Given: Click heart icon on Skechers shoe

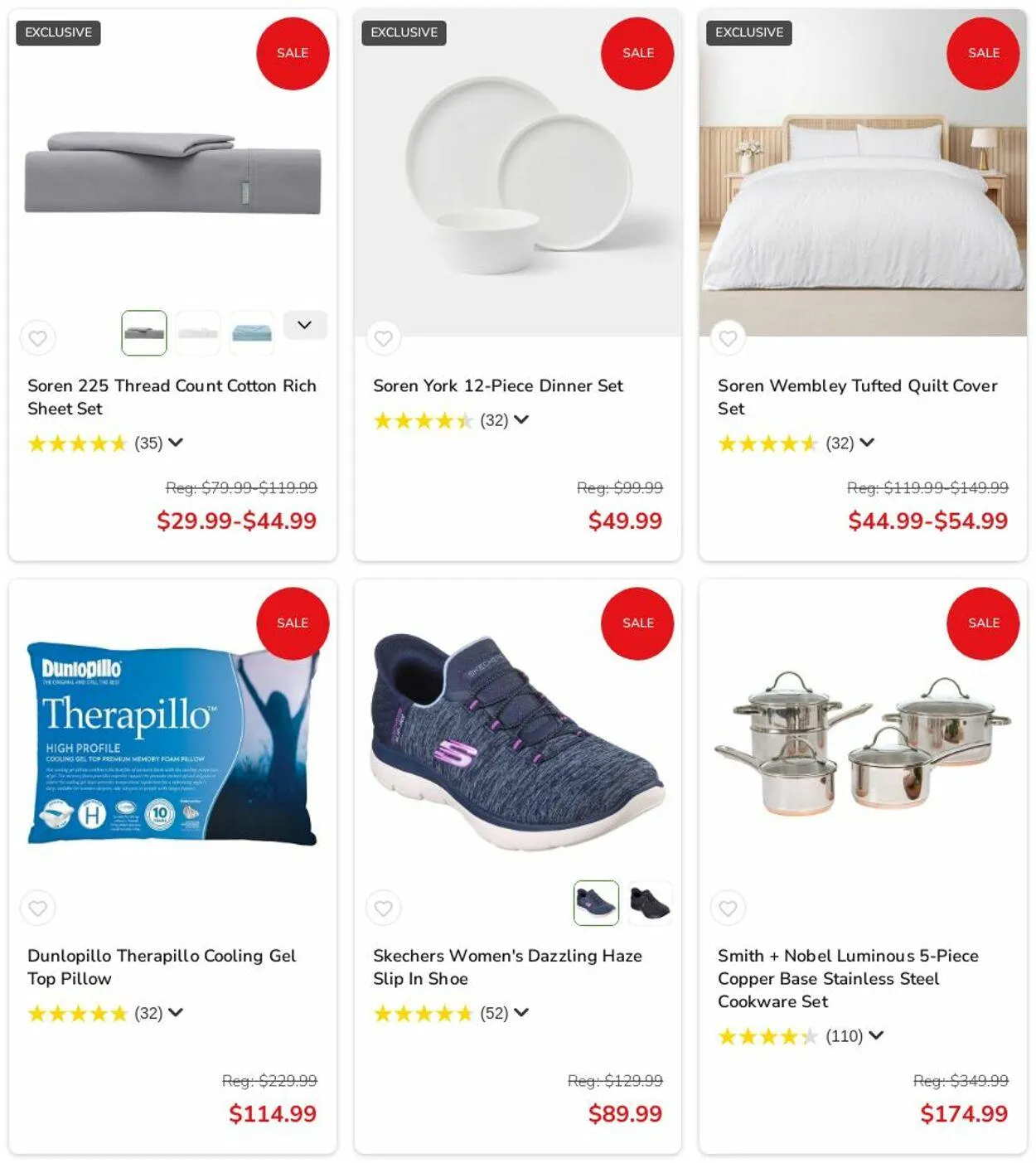Looking at the screenshot, I should [x=384, y=908].
